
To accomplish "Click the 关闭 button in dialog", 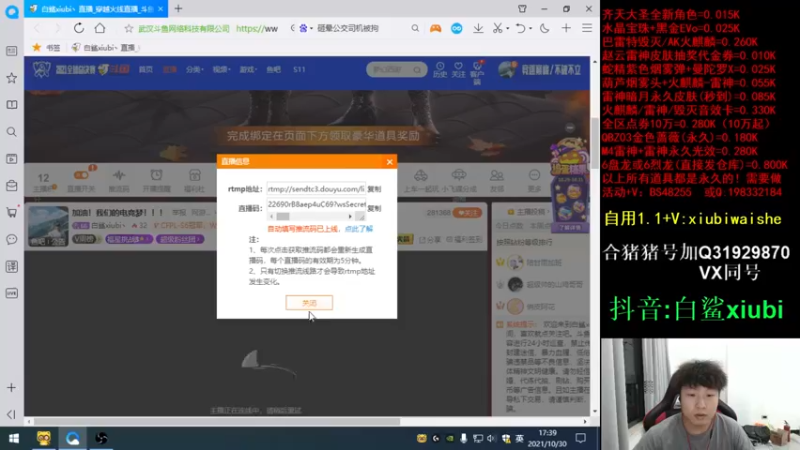I will tap(309, 303).
